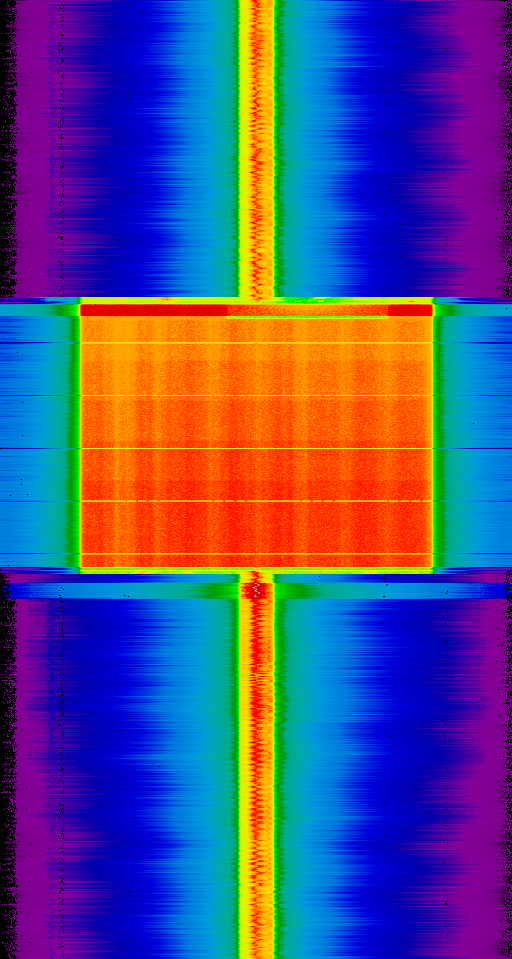The image size is (512, 959).
Task: Select the solid red stripe atop orange block
Action: [256, 310]
